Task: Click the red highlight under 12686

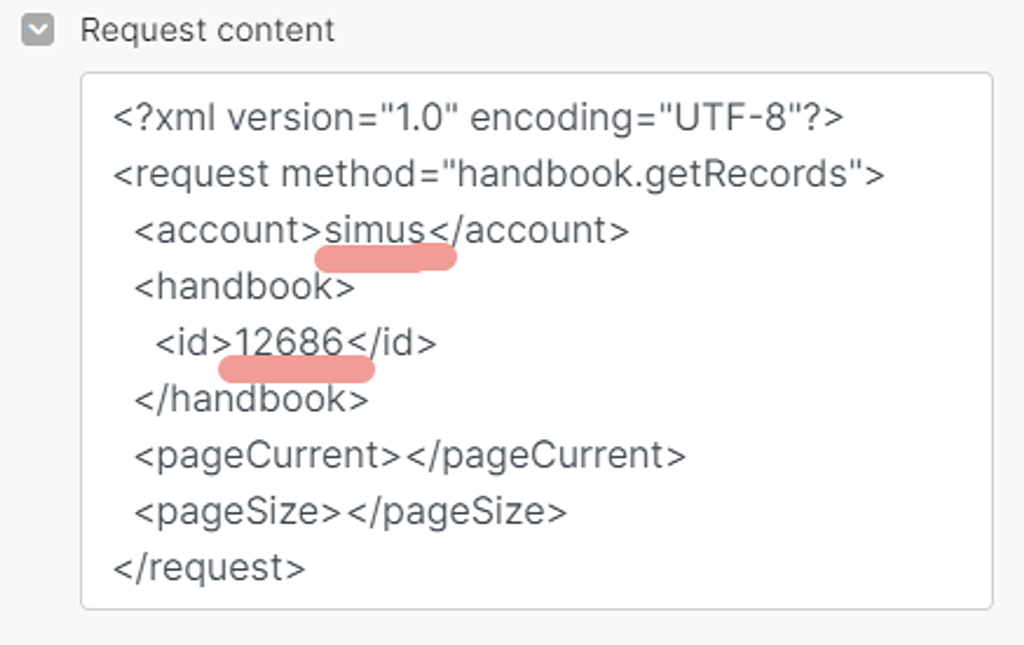Action: tap(296, 370)
